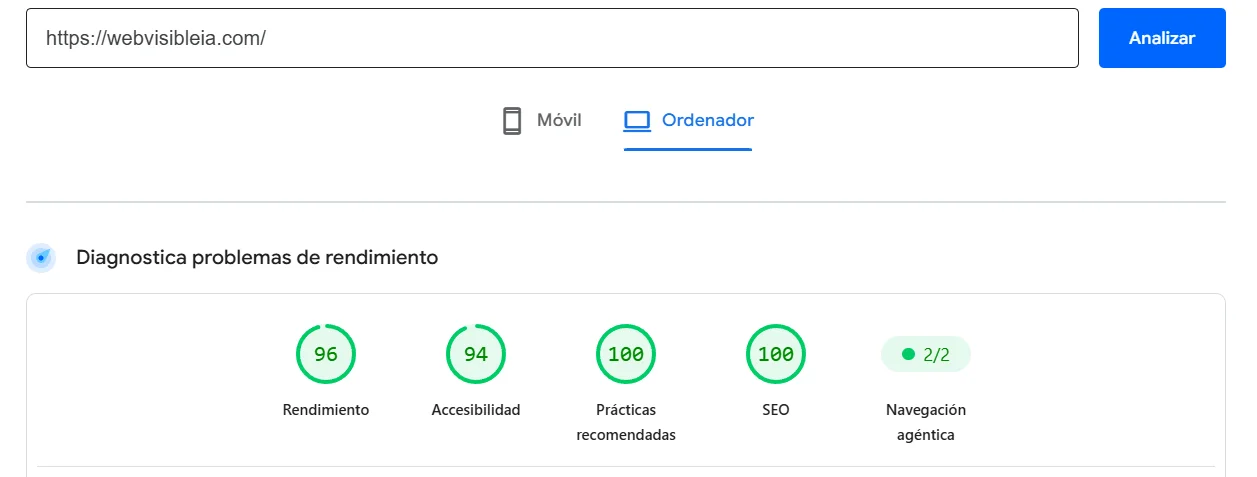Click the SEO label under the gauge
The height and width of the screenshot is (477, 1257).
[776, 410]
